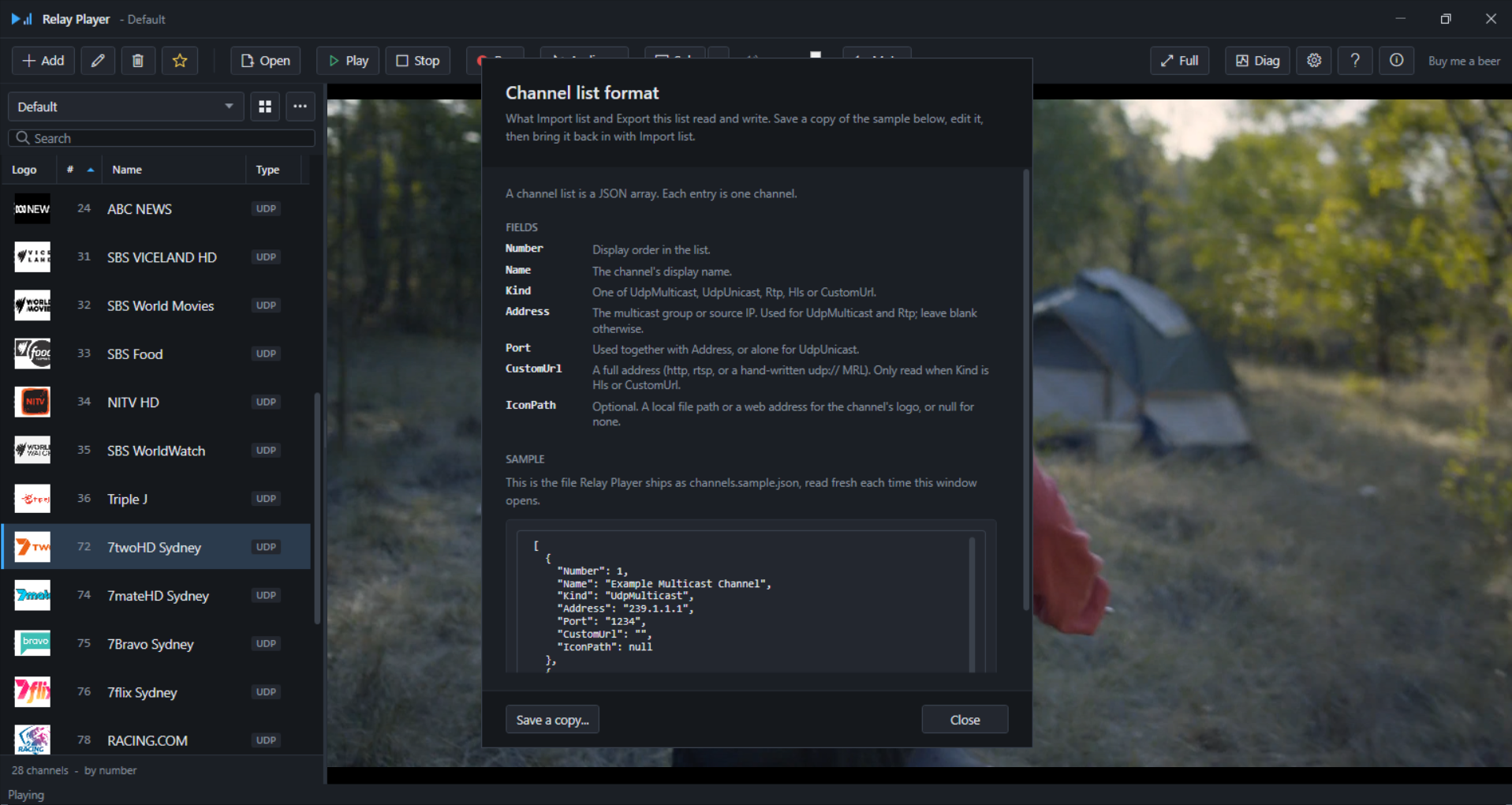Click the Channel list format heading
Viewport: 1512px width, 805px height.
point(582,93)
